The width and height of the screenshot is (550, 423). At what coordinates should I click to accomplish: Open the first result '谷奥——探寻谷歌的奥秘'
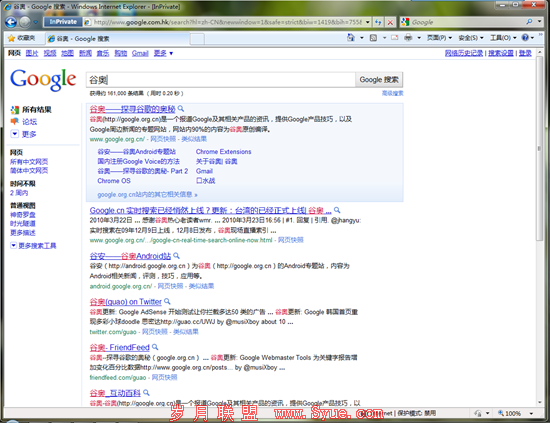point(132,109)
